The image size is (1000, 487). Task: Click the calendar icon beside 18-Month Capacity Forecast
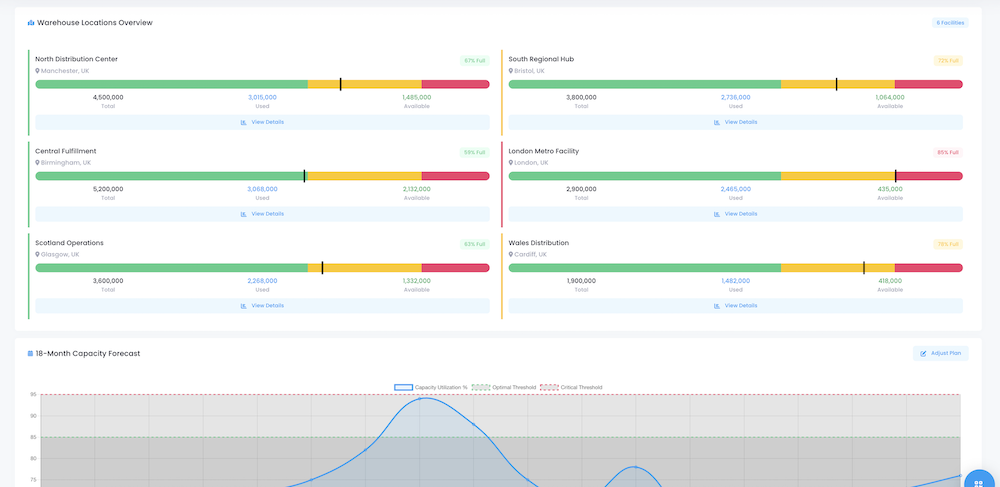(30, 353)
